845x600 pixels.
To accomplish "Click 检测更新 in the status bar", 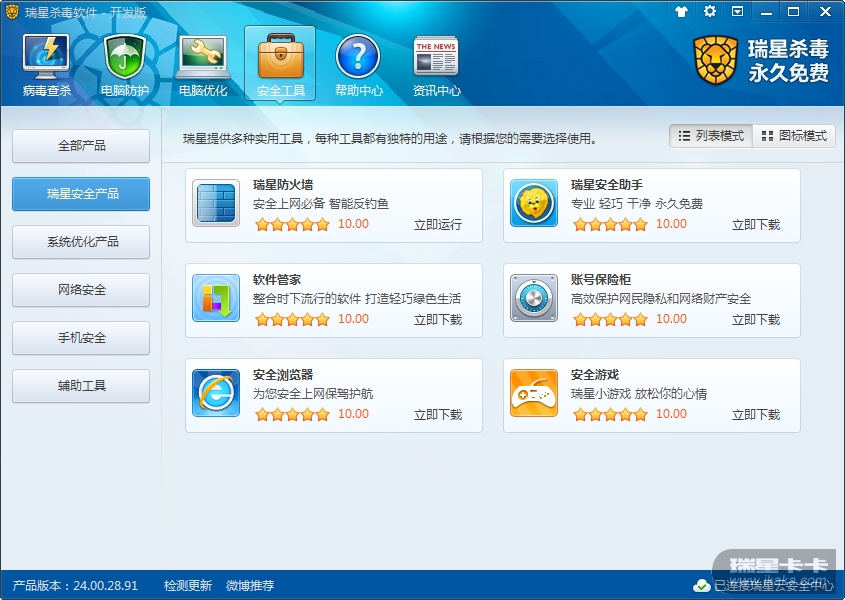I will pyautogui.click(x=188, y=585).
